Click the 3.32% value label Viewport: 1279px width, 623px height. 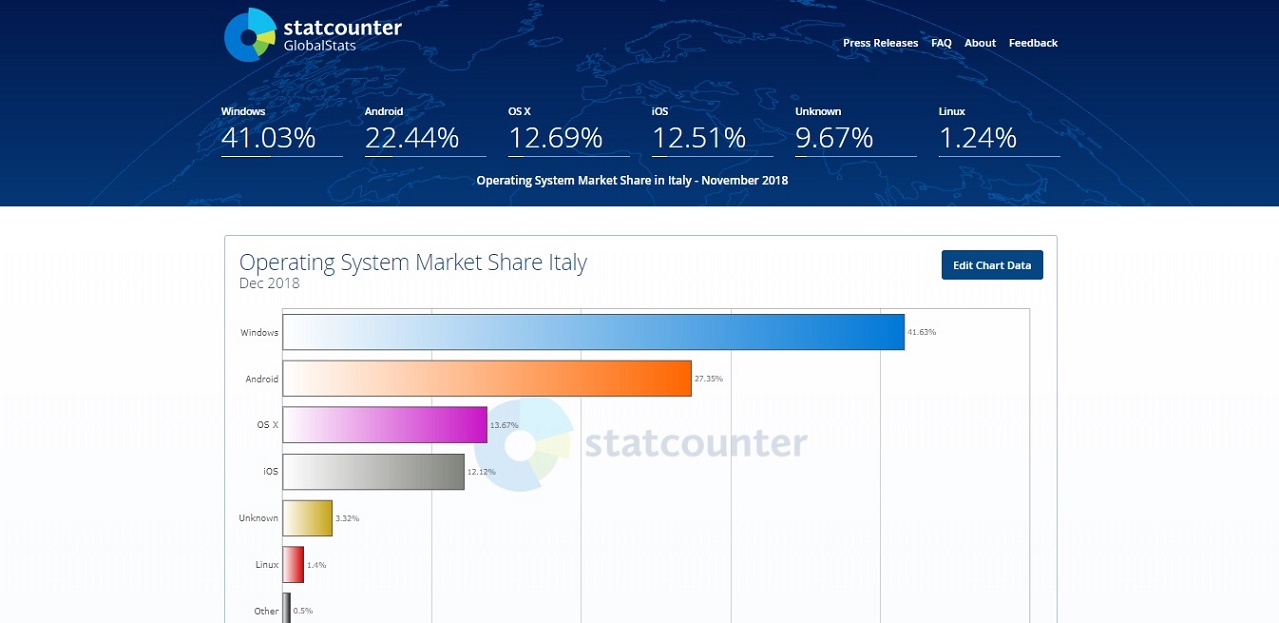coord(347,518)
